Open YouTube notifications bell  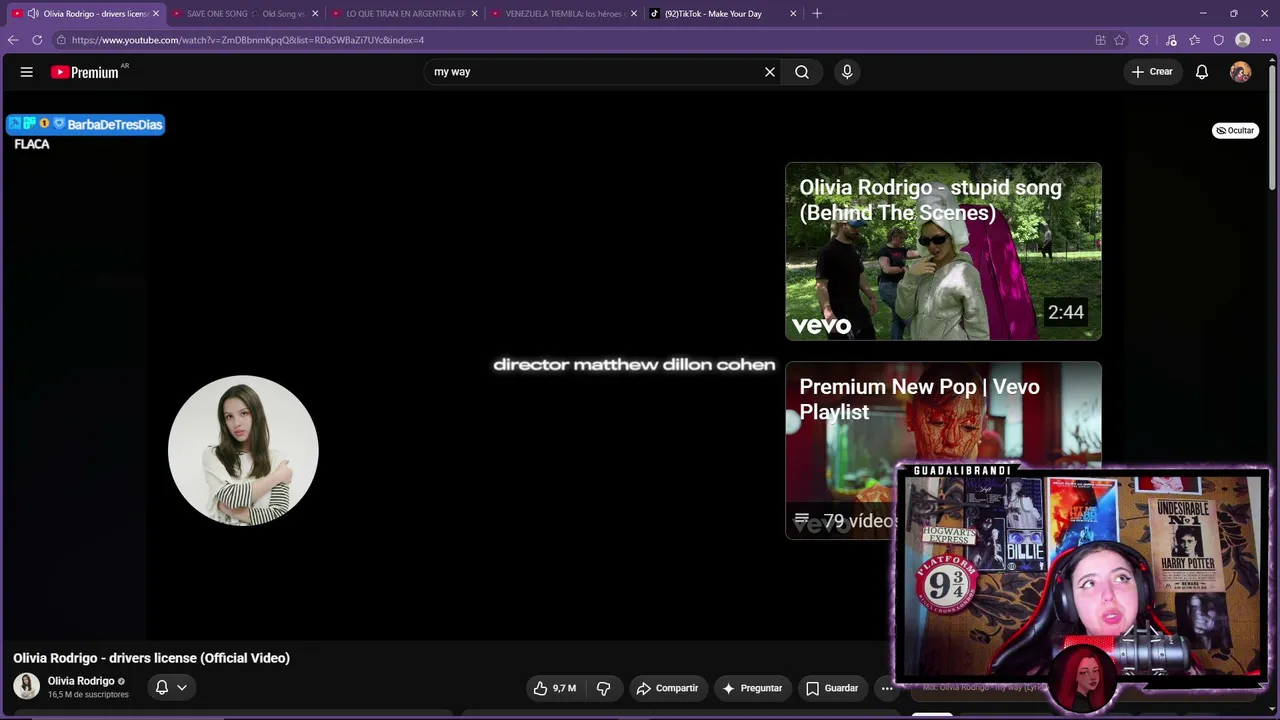(x=1202, y=72)
